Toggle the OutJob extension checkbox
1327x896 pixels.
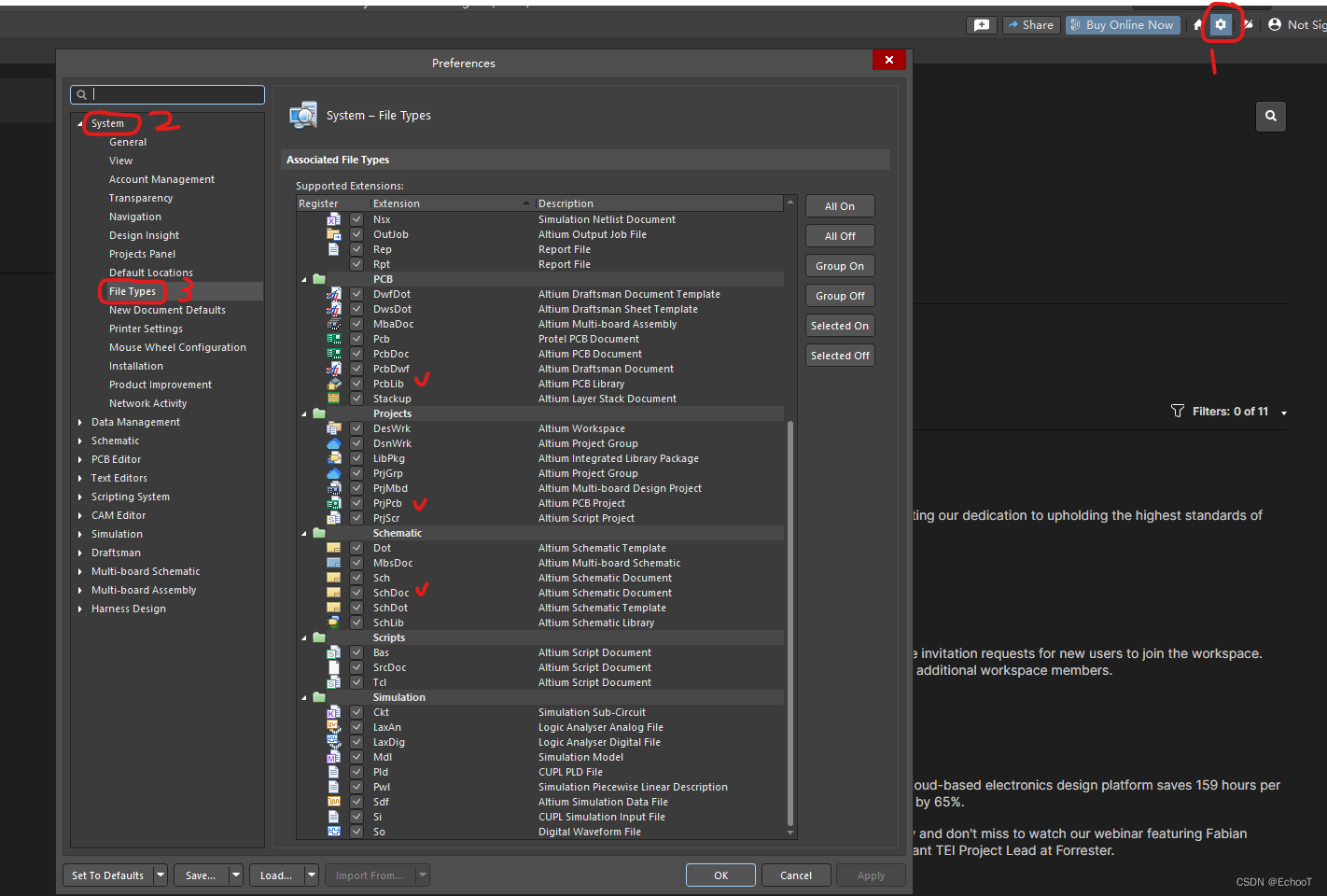[x=356, y=234]
